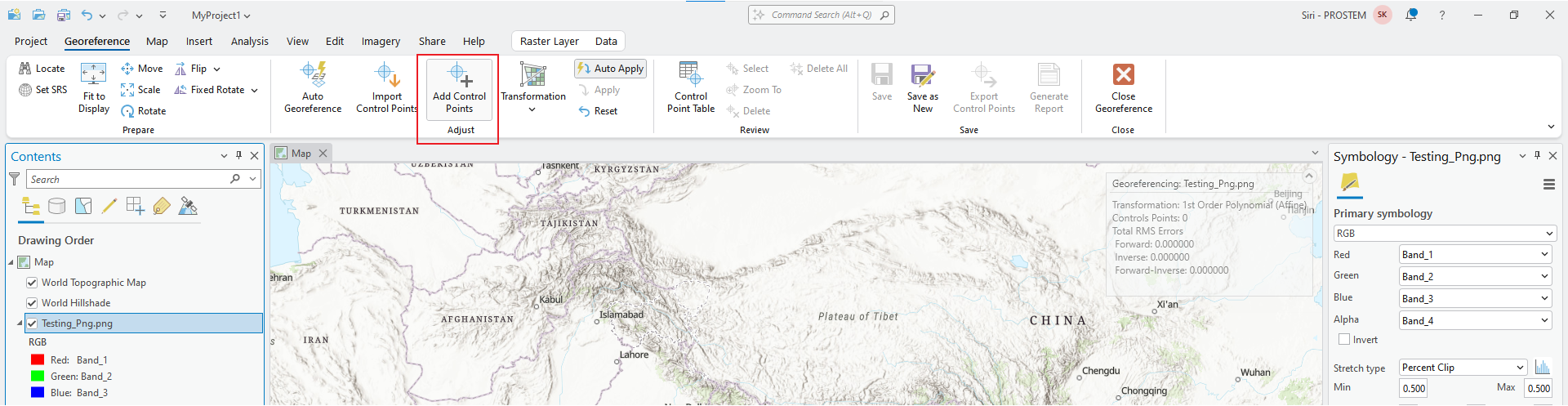Image resolution: width=1568 pixels, height=406 pixels.
Task: Click List By Drawing Order icon
Action: point(31,206)
